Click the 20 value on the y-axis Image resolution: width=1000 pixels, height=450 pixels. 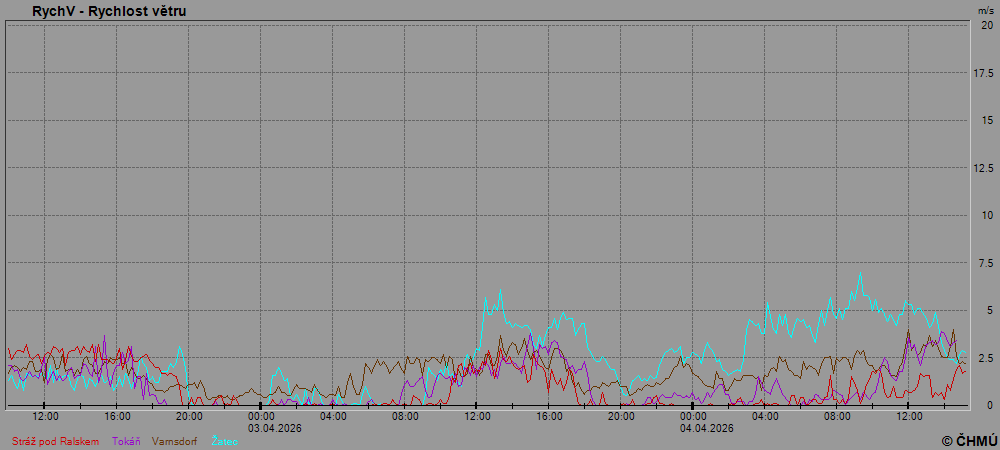(986, 25)
